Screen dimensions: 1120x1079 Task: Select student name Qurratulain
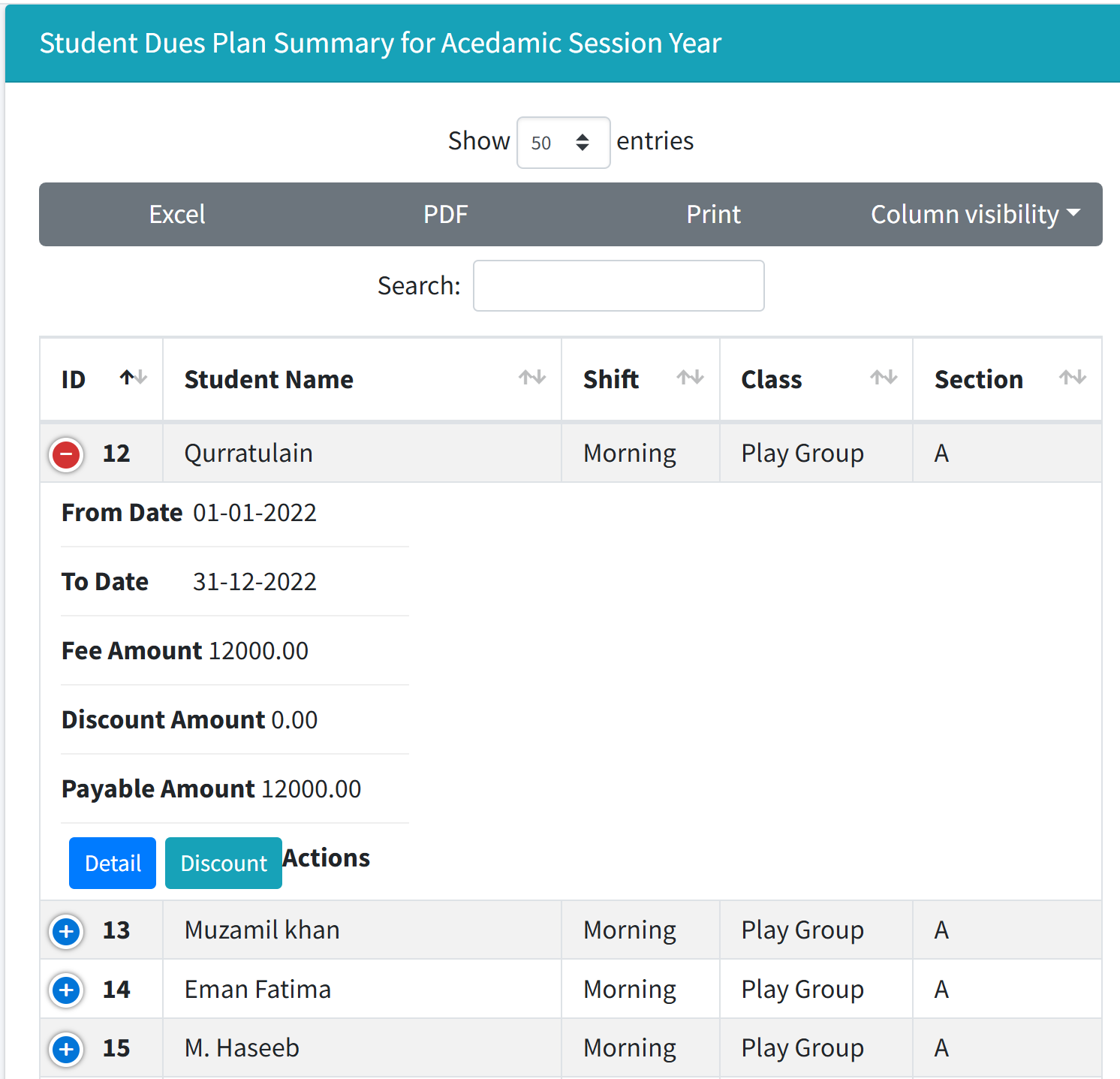pyautogui.click(x=248, y=454)
